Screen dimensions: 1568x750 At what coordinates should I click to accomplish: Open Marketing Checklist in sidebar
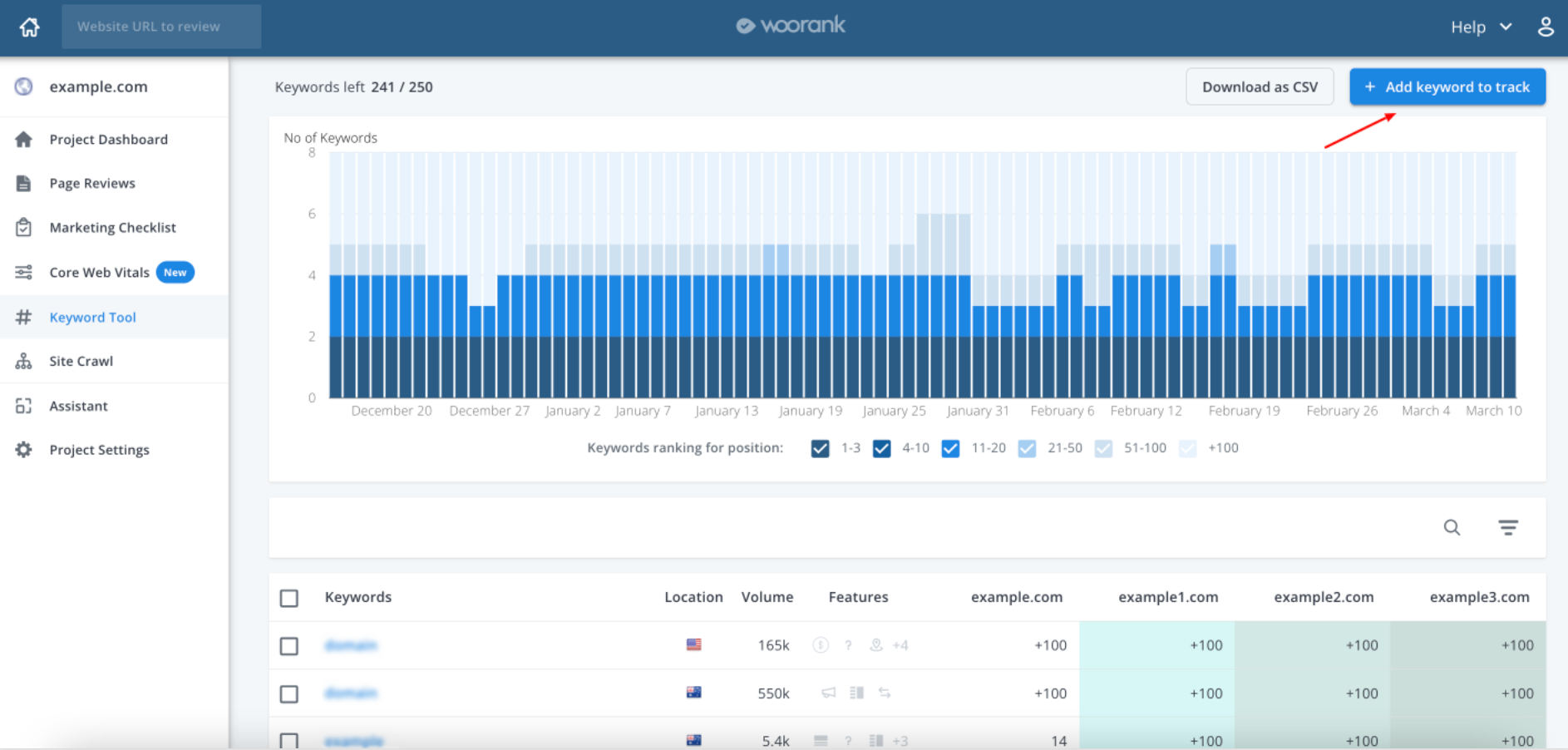tap(114, 227)
